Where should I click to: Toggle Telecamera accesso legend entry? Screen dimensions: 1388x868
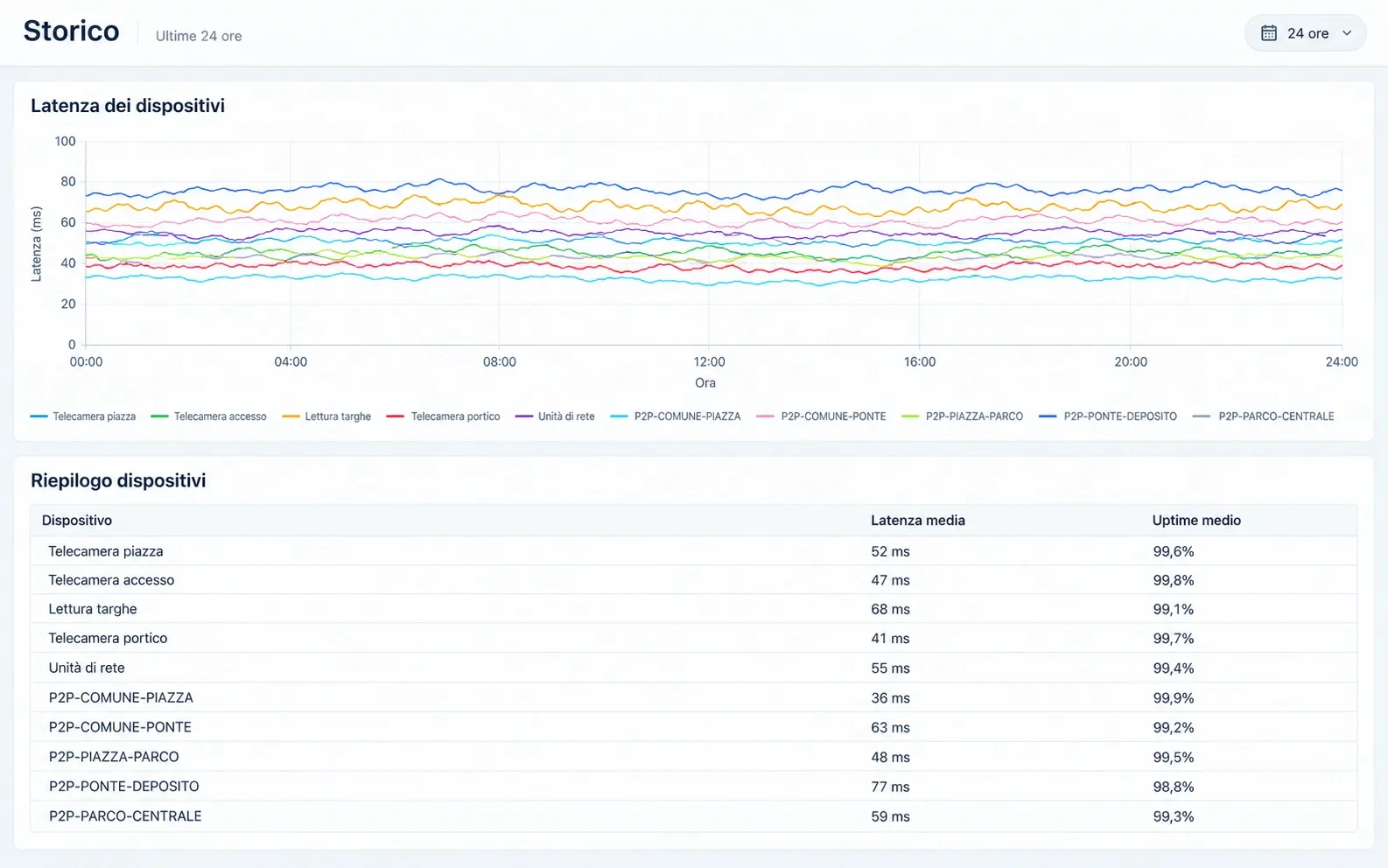click(208, 416)
